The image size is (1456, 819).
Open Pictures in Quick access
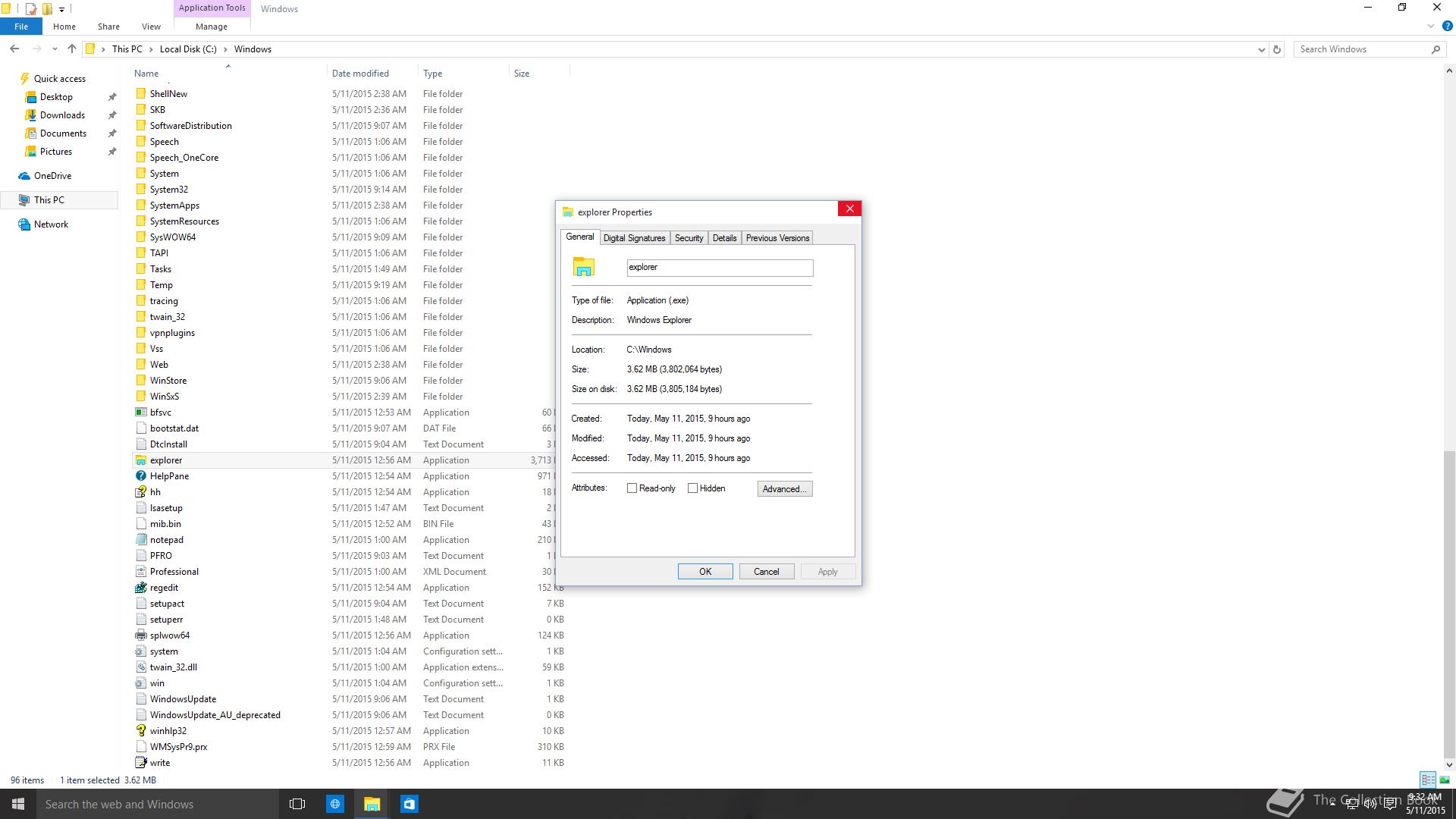pos(56,152)
